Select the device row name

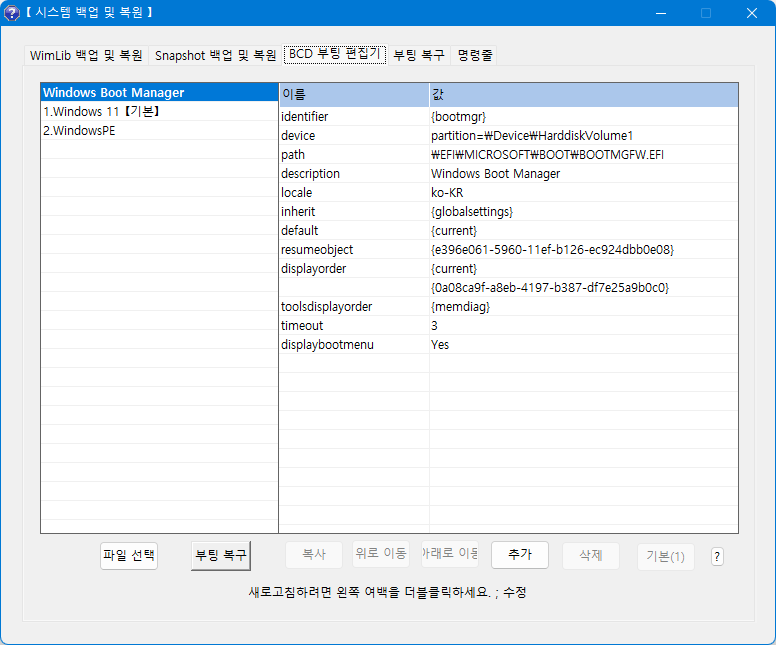click(x=298, y=136)
